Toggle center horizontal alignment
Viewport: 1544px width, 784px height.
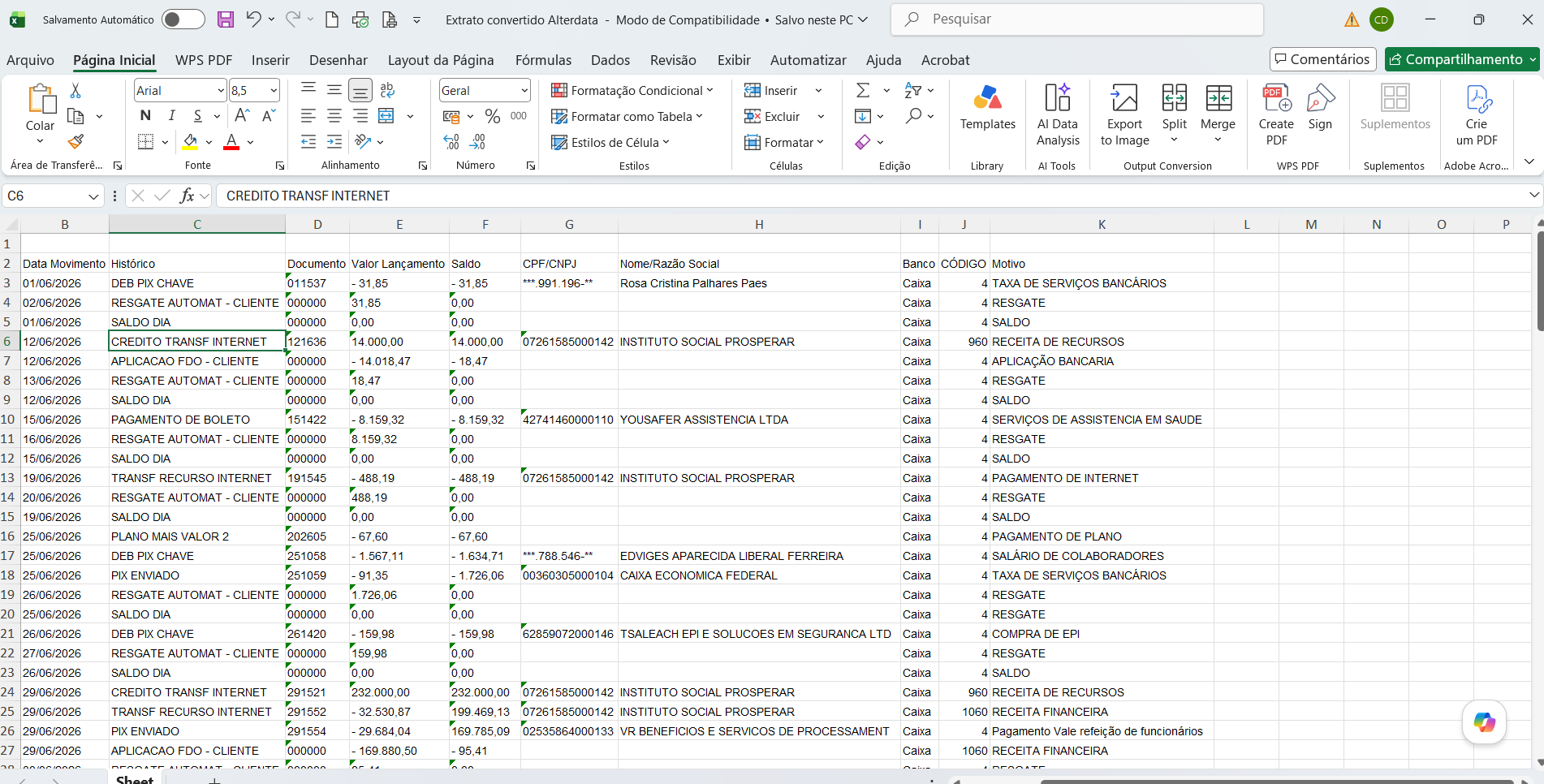coord(334,116)
